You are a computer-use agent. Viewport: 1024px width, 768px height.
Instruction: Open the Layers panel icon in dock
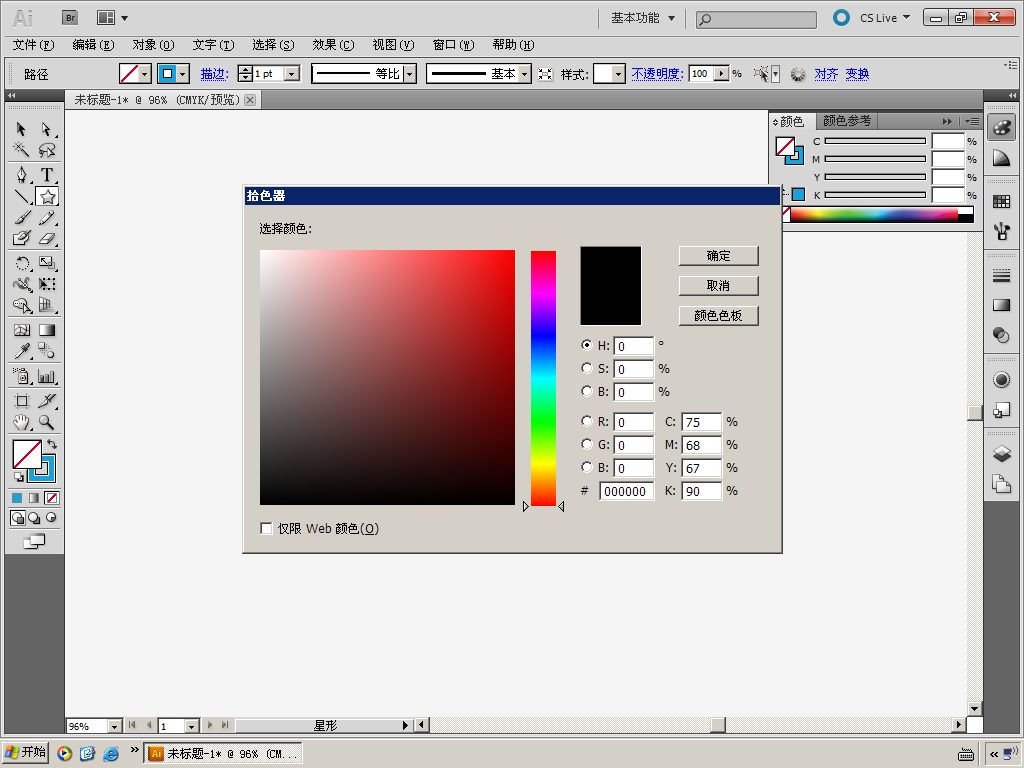click(1001, 454)
